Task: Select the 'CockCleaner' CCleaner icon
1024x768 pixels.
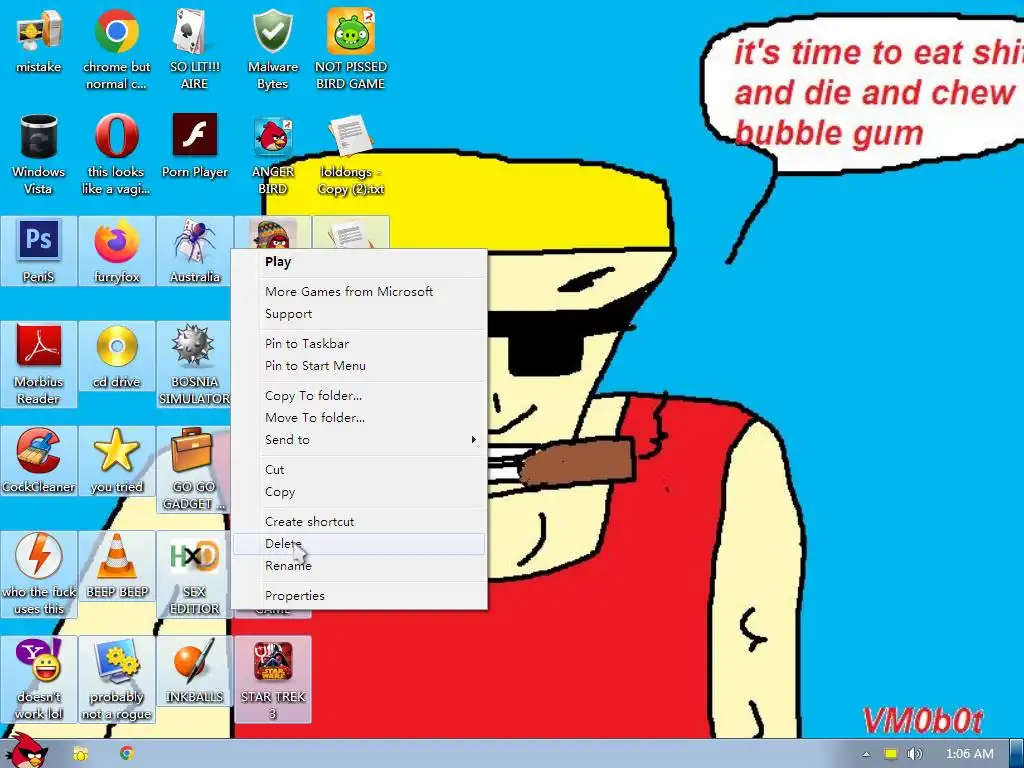Action: (39, 461)
